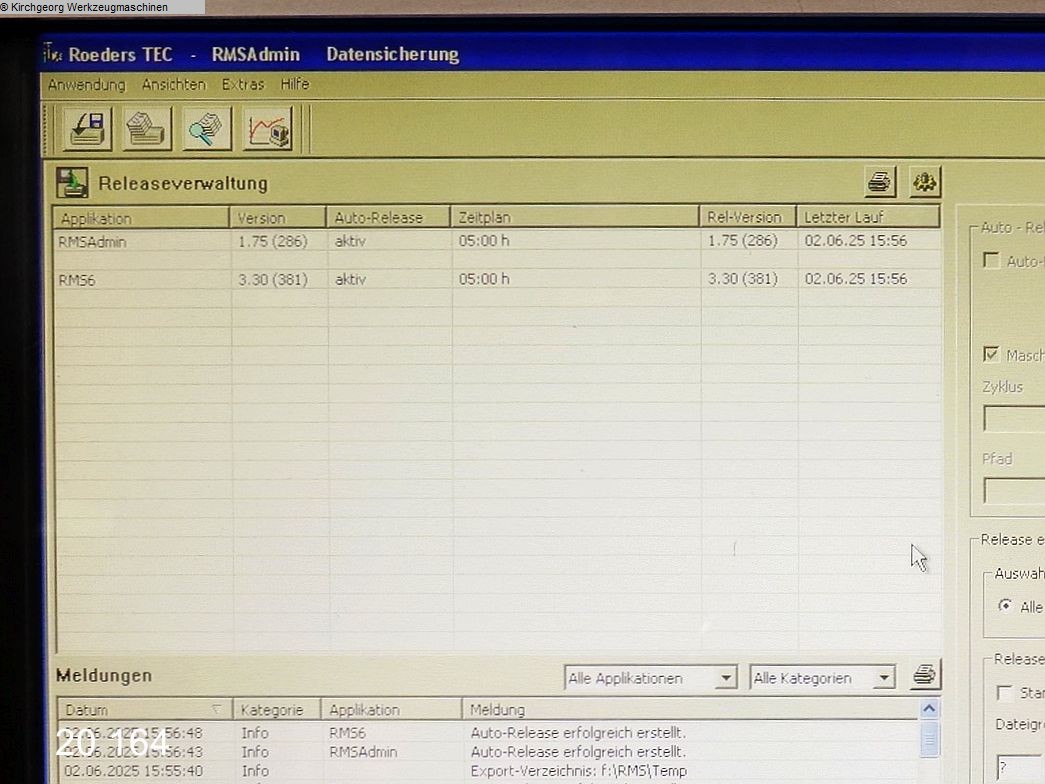Sort by Letzter Lauf column header
Image resolution: width=1045 pixels, height=784 pixels.
coord(867,217)
